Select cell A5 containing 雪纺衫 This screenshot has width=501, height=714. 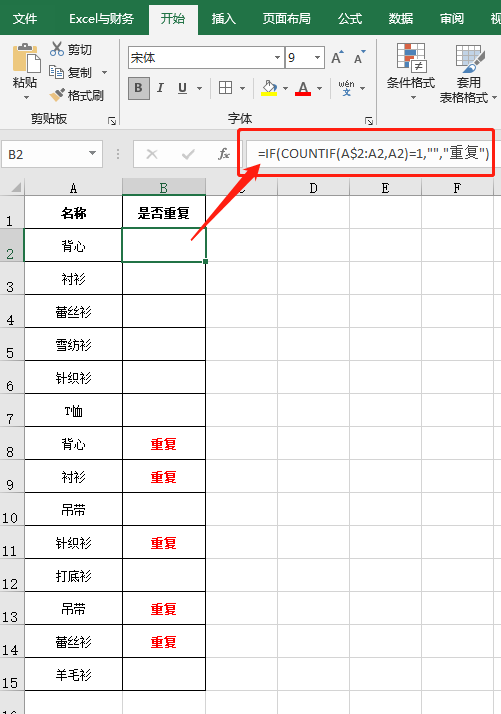coord(73,345)
